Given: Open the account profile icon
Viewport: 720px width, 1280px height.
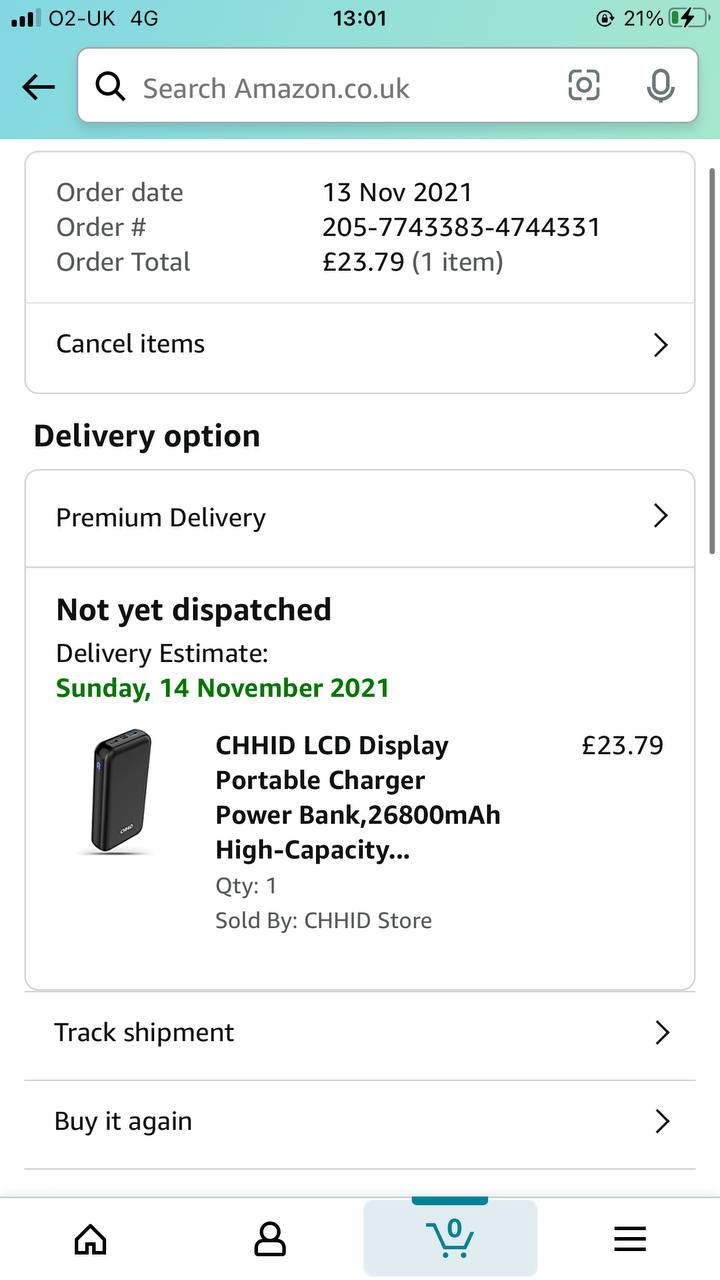Looking at the screenshot, I should coord(270,1240).
